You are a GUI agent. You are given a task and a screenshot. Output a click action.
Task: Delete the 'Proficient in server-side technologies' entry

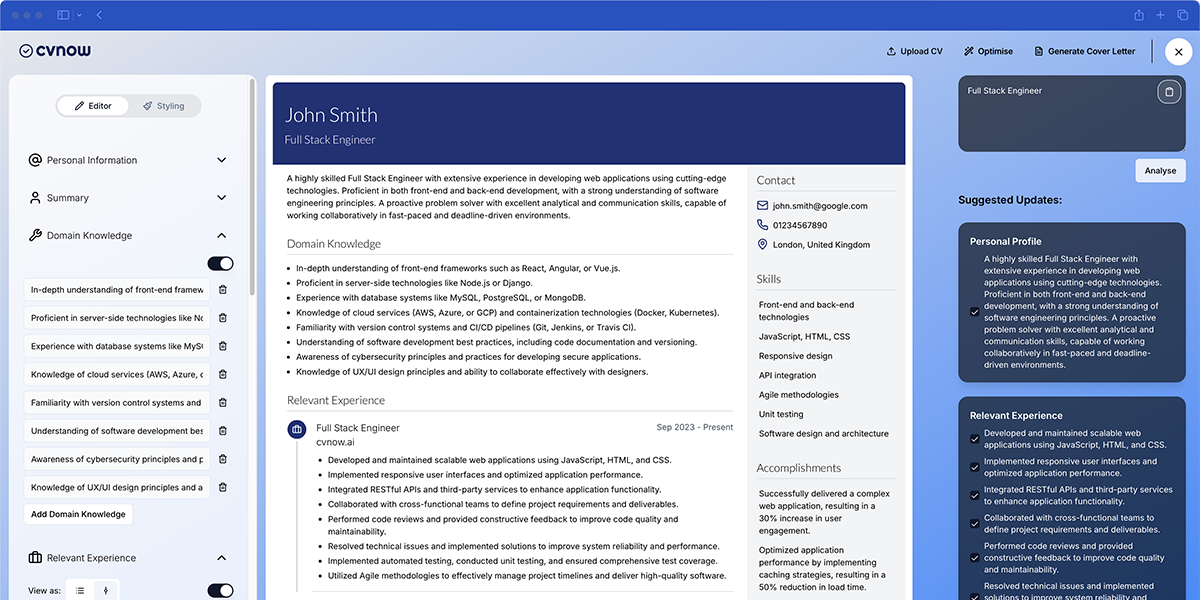(x=222, y=318)
